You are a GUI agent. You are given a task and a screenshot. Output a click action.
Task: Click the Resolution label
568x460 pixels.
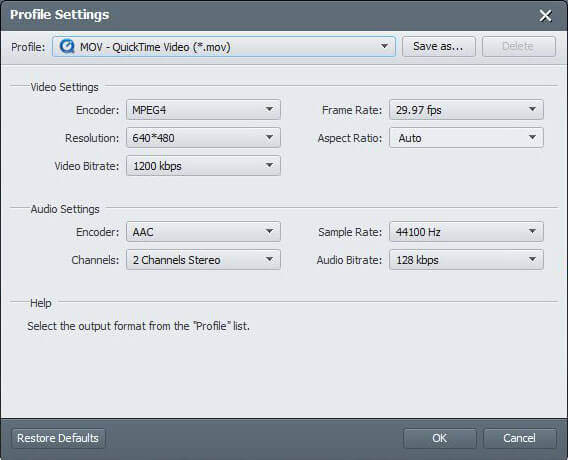click(x=92, y=138)
